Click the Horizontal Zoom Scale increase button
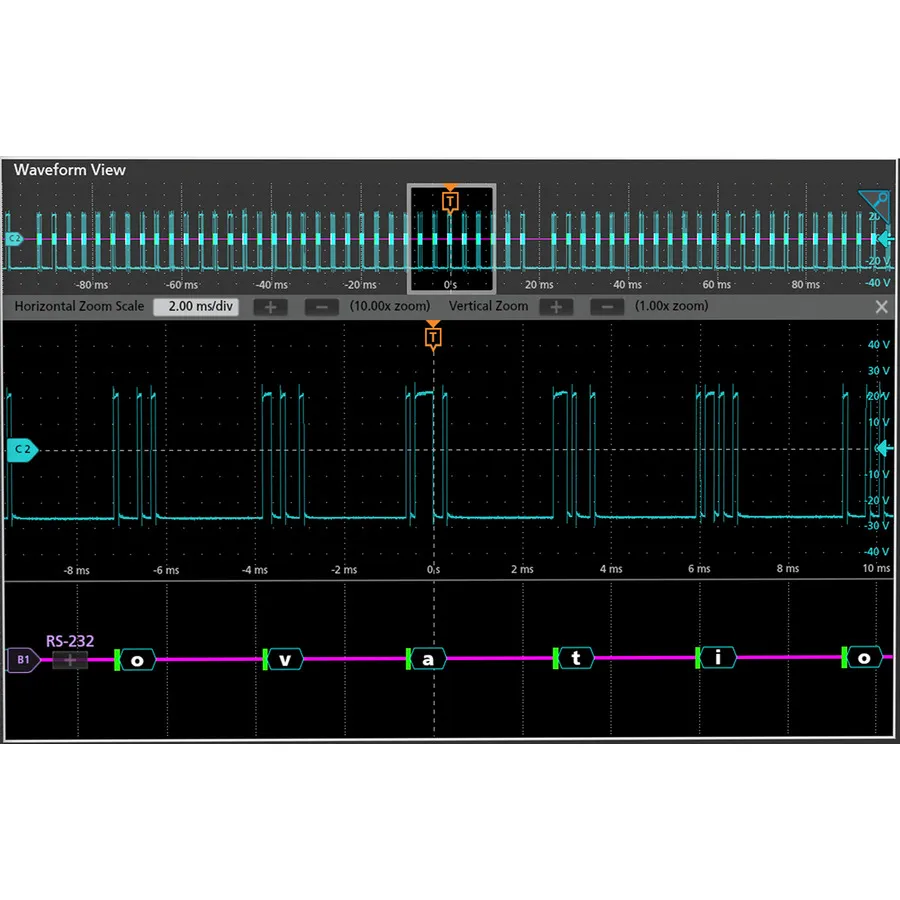 pyautogui.click(x=270, y=306)
